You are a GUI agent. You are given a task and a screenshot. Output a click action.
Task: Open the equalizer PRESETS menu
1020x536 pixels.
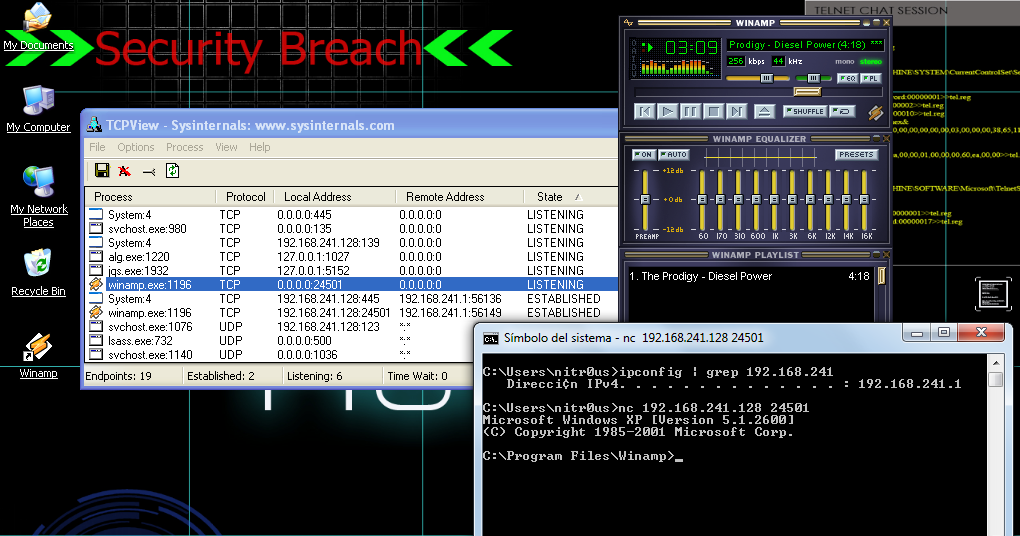coord(856,155)
